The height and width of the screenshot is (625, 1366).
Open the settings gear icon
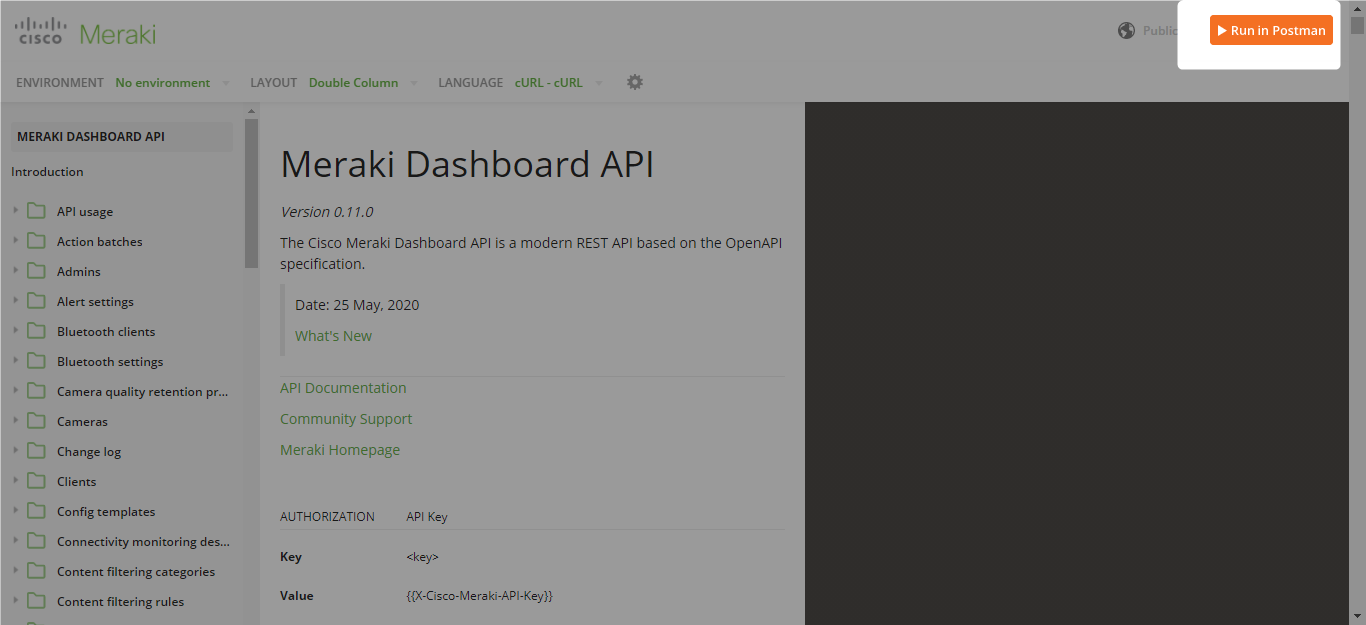tap(635, 82)
